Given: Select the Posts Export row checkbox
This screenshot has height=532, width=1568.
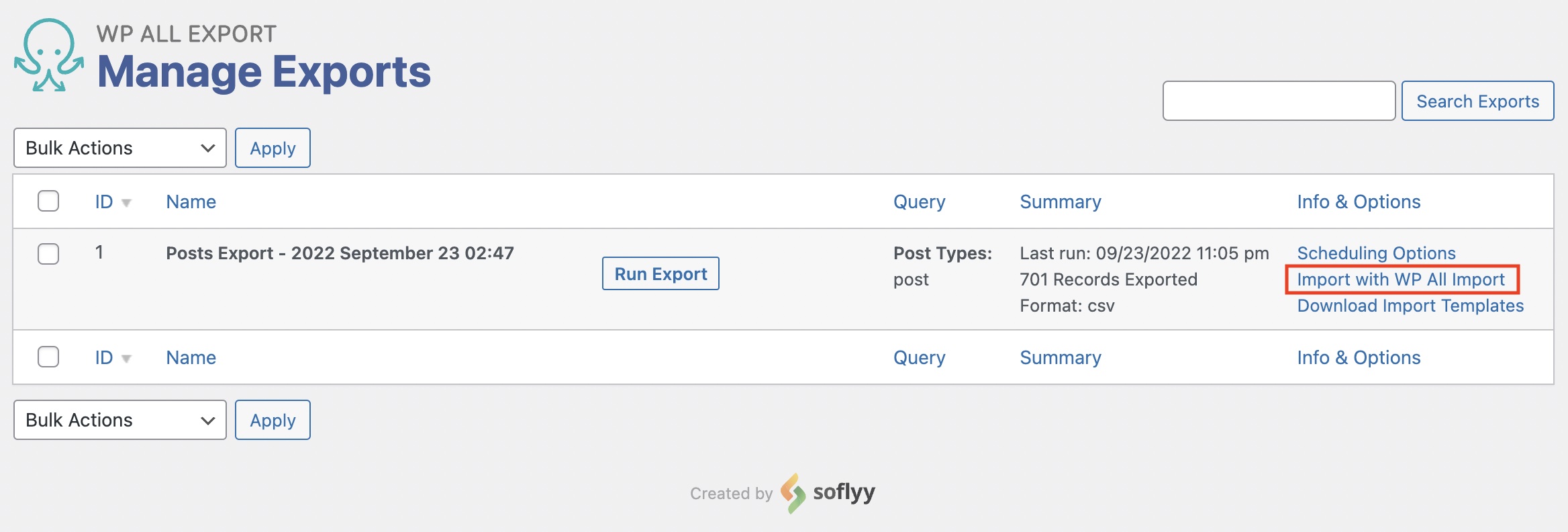Looking at the screenshot, I should pyautogui.click(x=48, y=254).
